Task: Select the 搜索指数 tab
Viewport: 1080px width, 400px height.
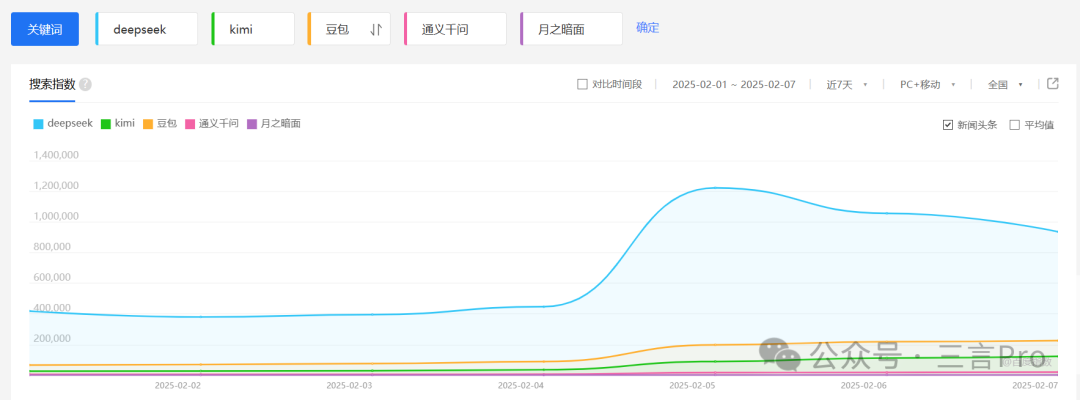Action: pos(52,85)
